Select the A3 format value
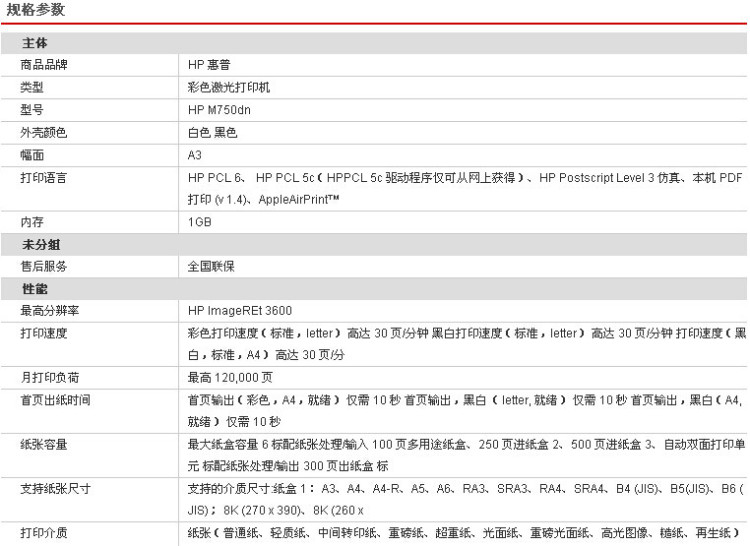This screenshot has width=750, height=546. coord(195,154)
